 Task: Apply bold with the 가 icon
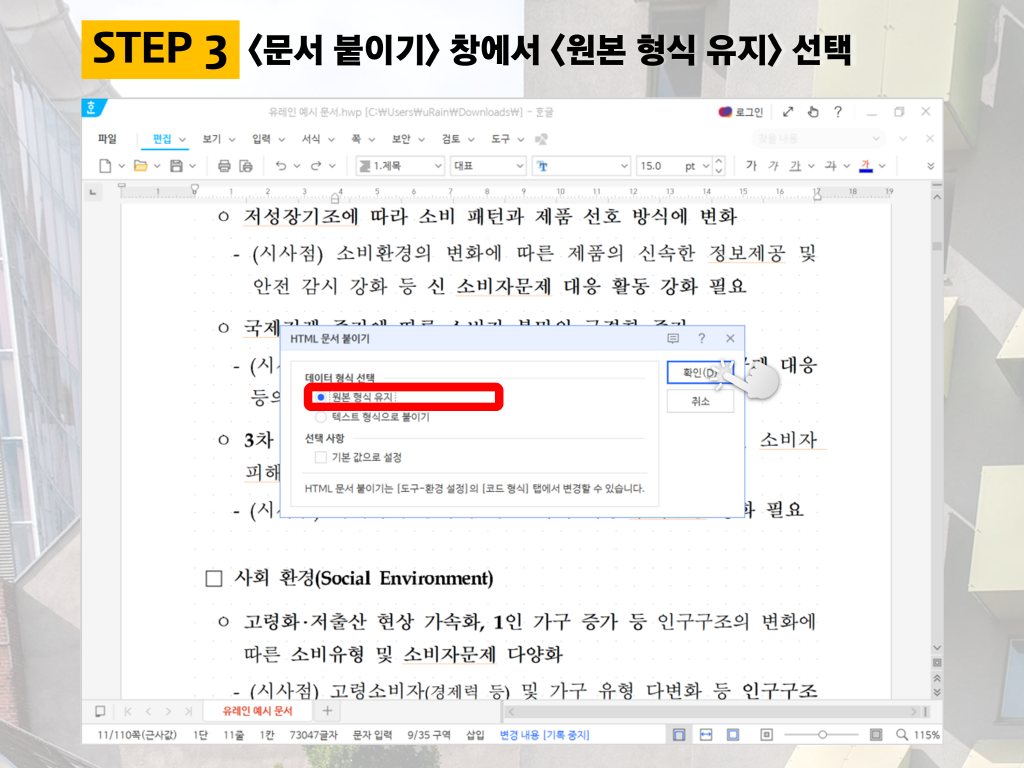(751, 166)
